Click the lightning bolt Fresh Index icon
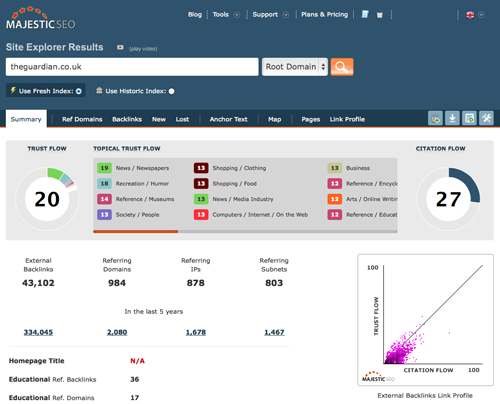The width and height of the screenshot is (500, 404). point(13,90)
